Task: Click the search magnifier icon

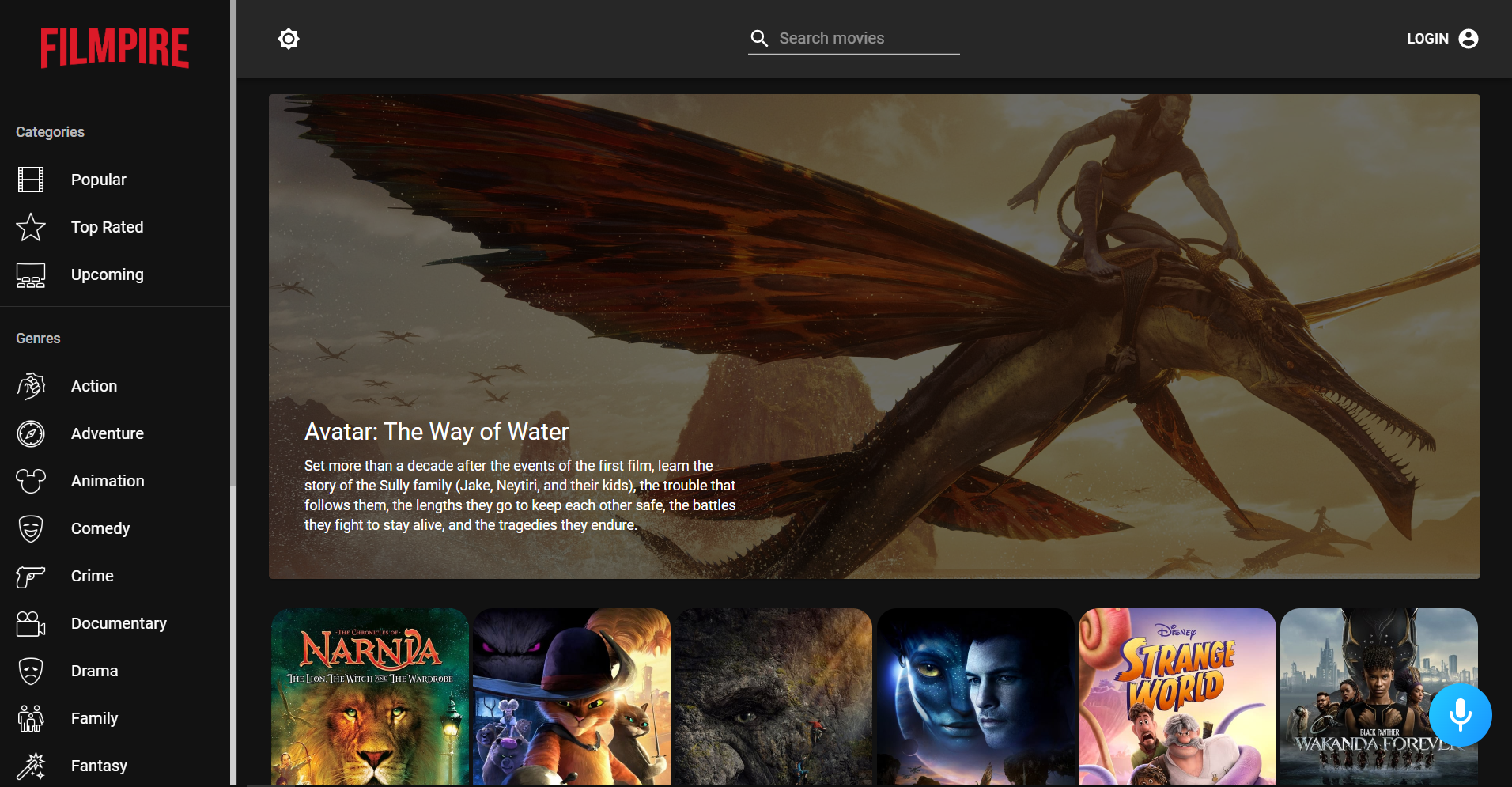Action: [x=759, y=38]
